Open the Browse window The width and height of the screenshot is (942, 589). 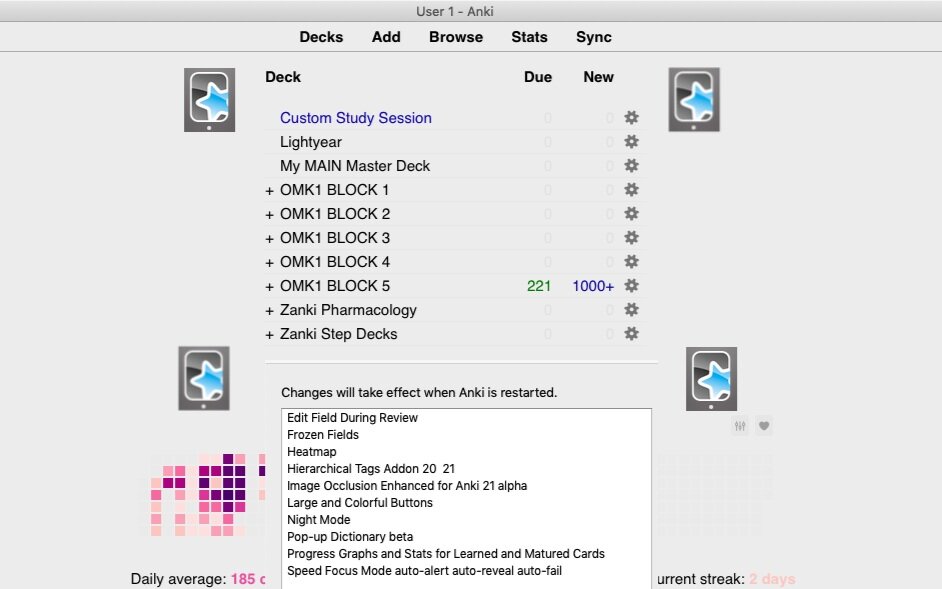coord(456,37)
